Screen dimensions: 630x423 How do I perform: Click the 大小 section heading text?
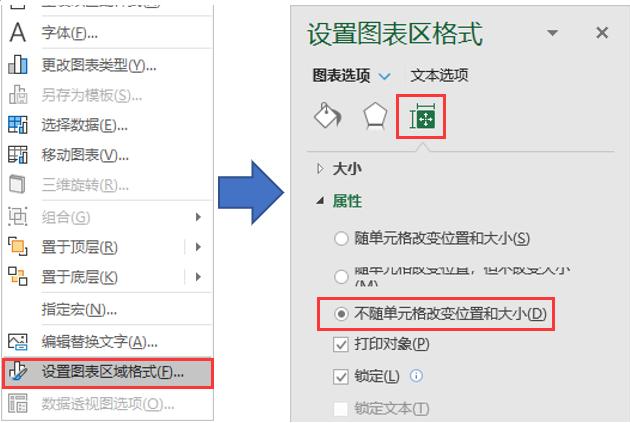pyautogui.click(x=347, y=168)
